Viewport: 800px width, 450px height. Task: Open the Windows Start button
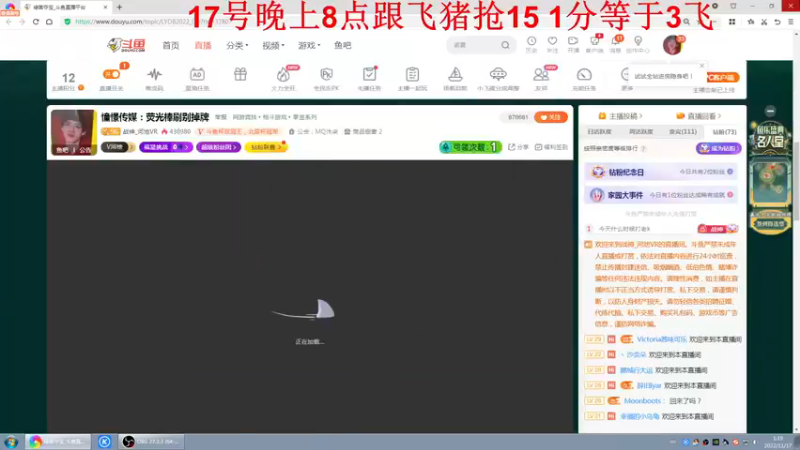[x=11, y=442]
